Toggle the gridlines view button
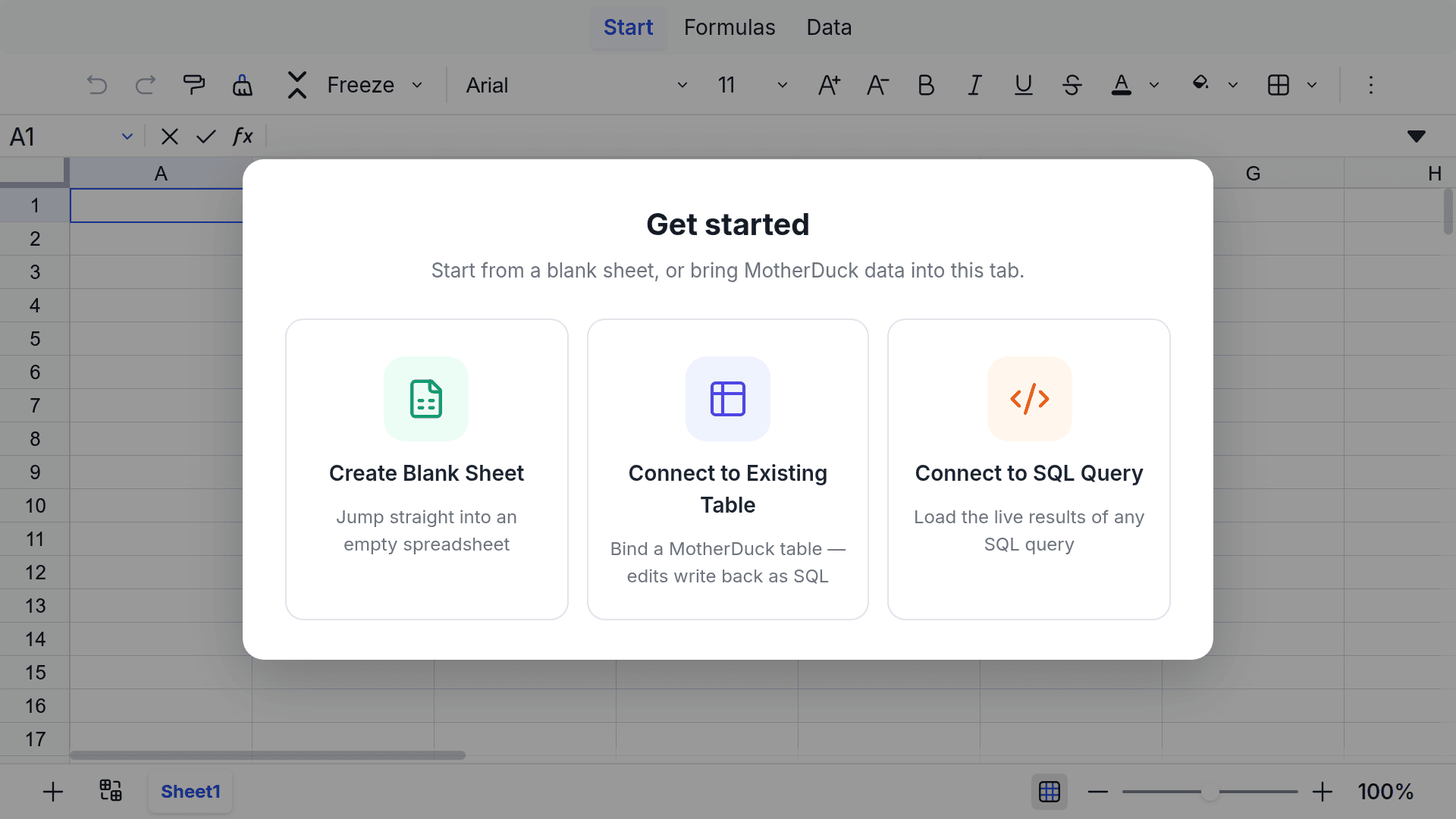This screenshot has height=819, width=1456. click(1050, 792)
